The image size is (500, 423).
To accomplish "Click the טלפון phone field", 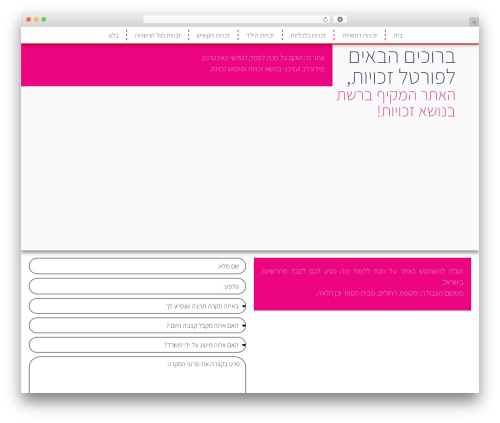I will [137, 286].
